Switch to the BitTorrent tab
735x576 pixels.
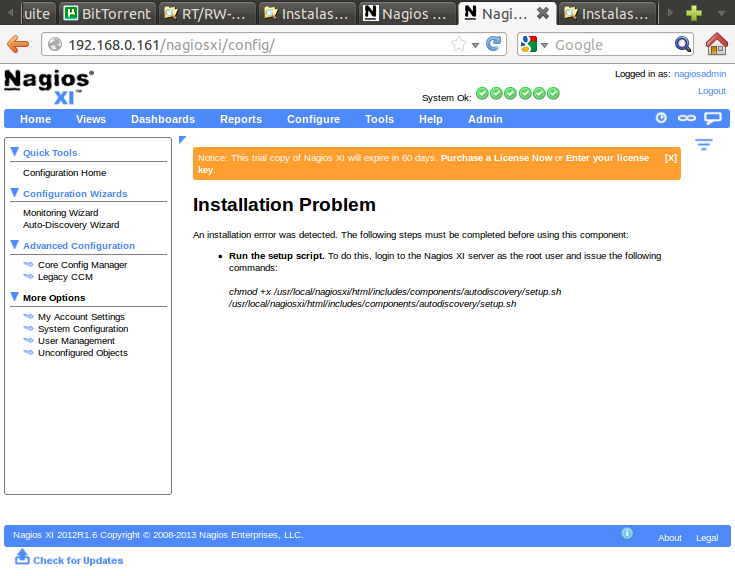tap(108, 13)
